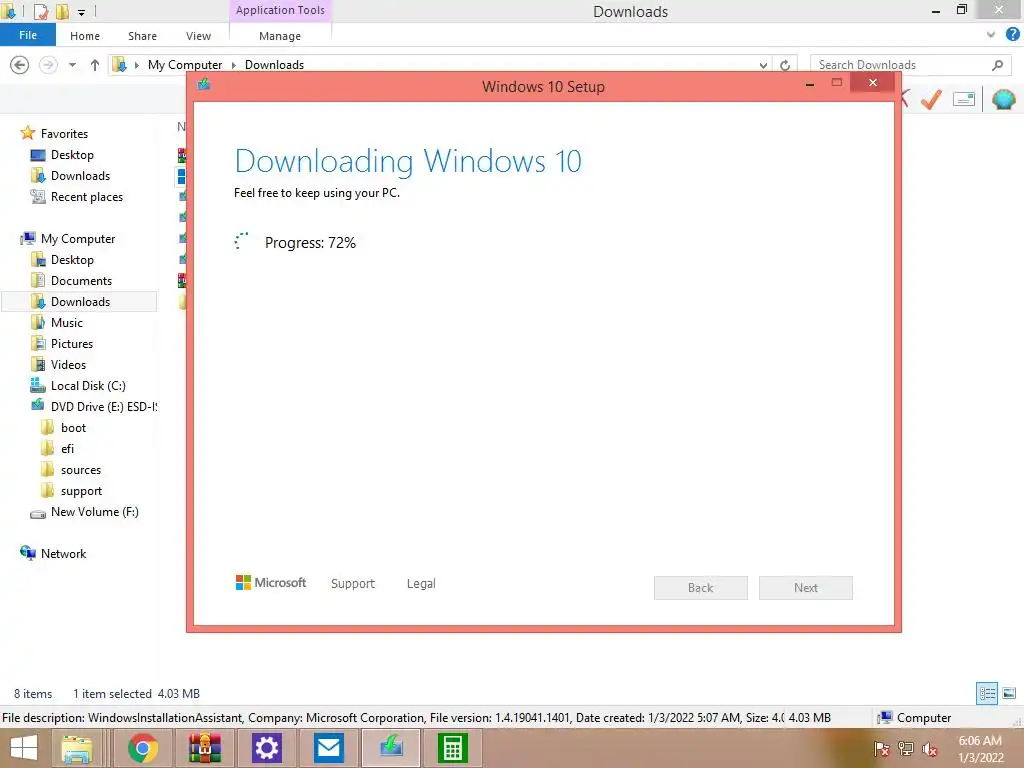Screen dimensions: 1024x768
Task: Open Explorer help question mark
Action: click(x=1012, y=35)
